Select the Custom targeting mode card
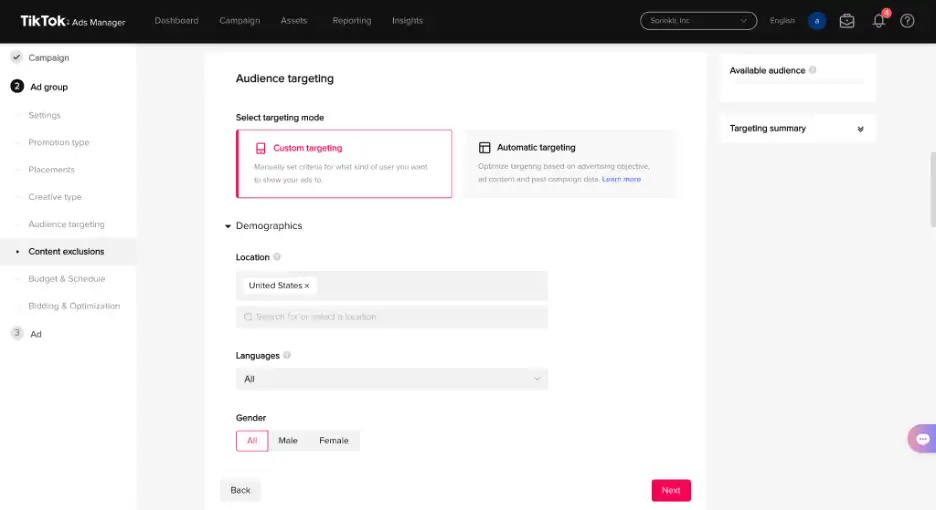Image resolution: width=936 pixels, height=510 pixels. pos(344,164)
